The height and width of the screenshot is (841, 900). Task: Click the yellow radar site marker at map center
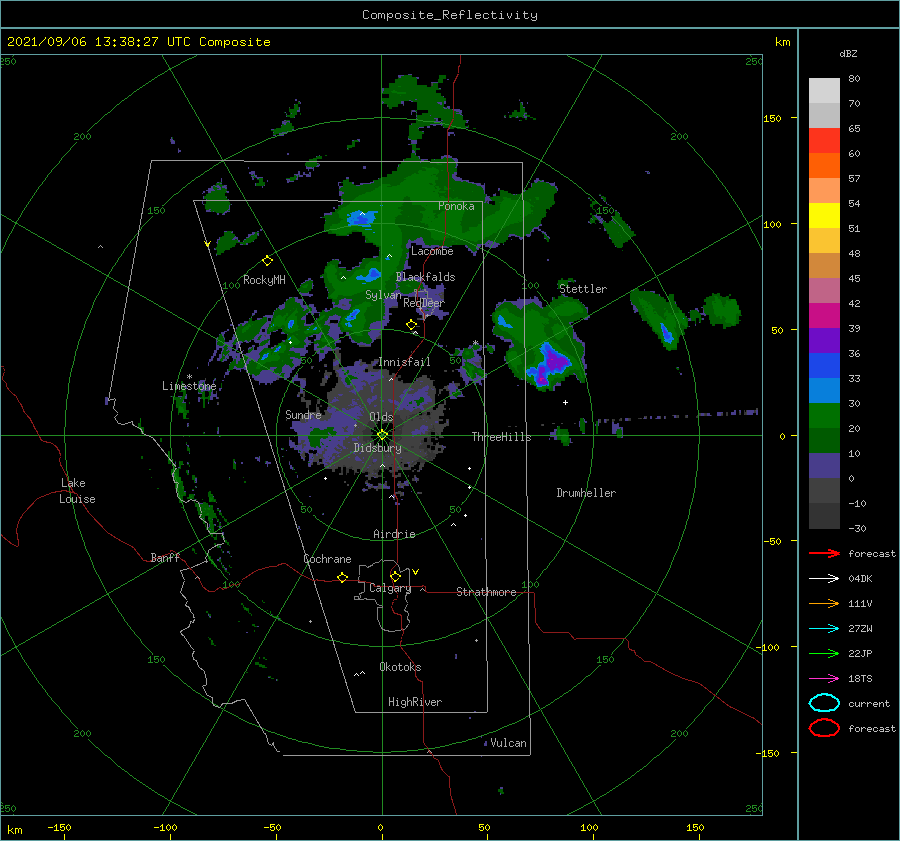pos(382,435)
